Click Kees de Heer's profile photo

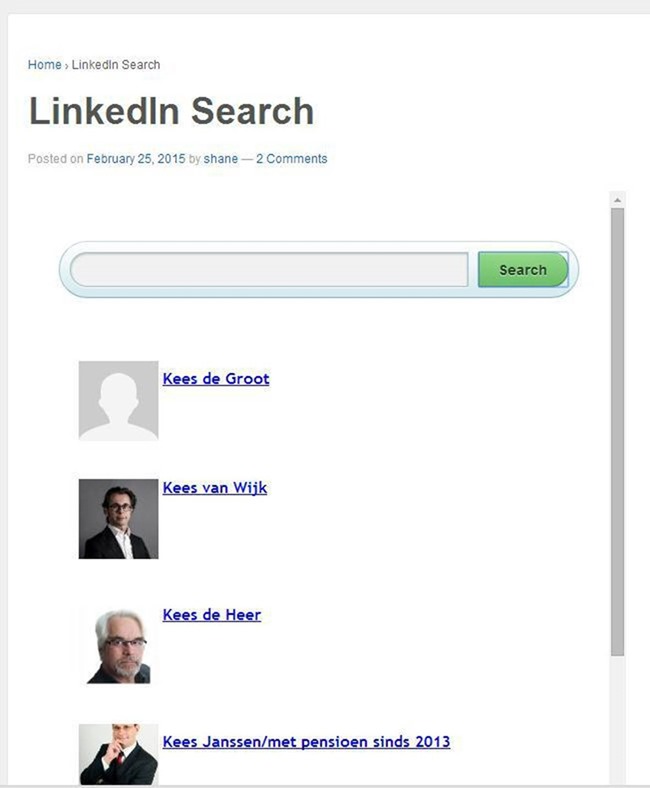[119, 646]
